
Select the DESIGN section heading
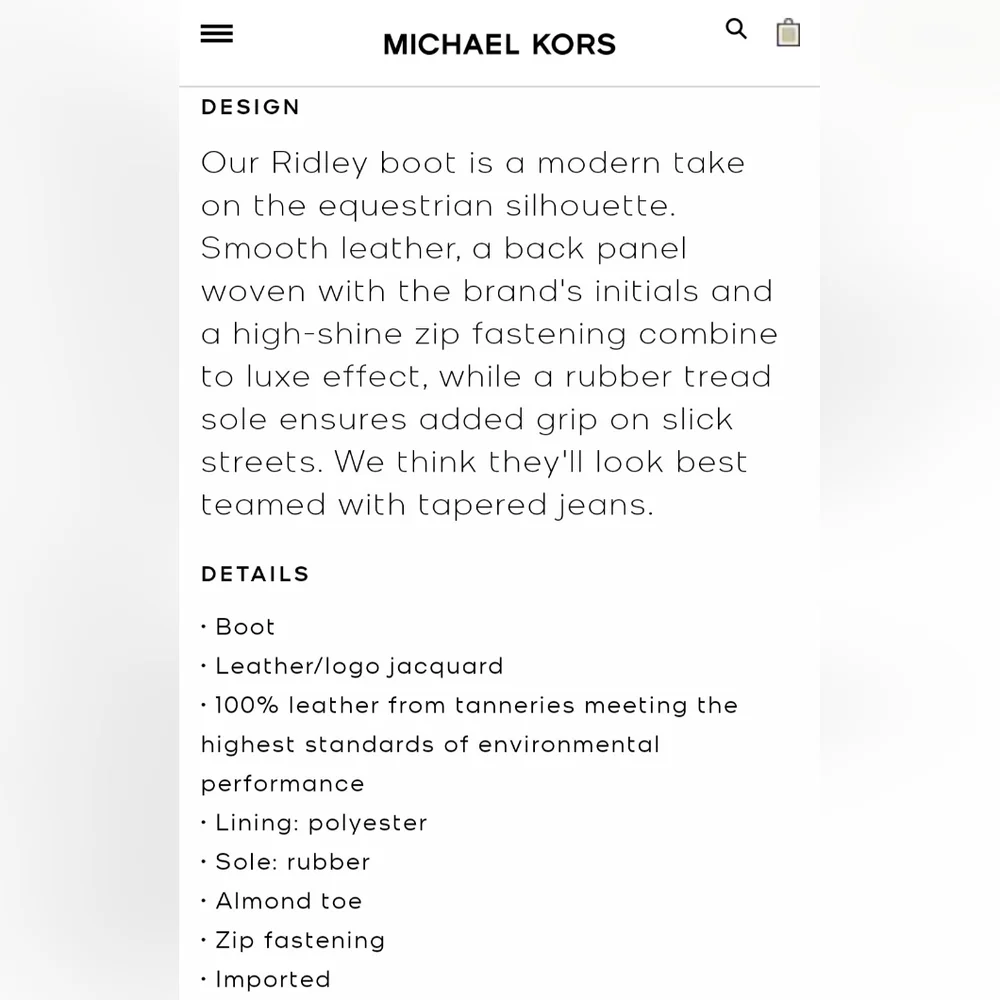click(x=251, y=107)
